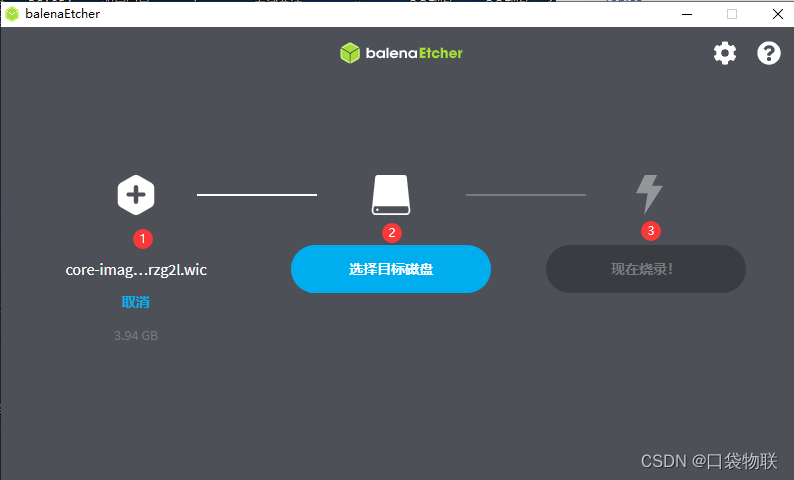Minimize the balenaEtcher window

[x=687, y=14]
